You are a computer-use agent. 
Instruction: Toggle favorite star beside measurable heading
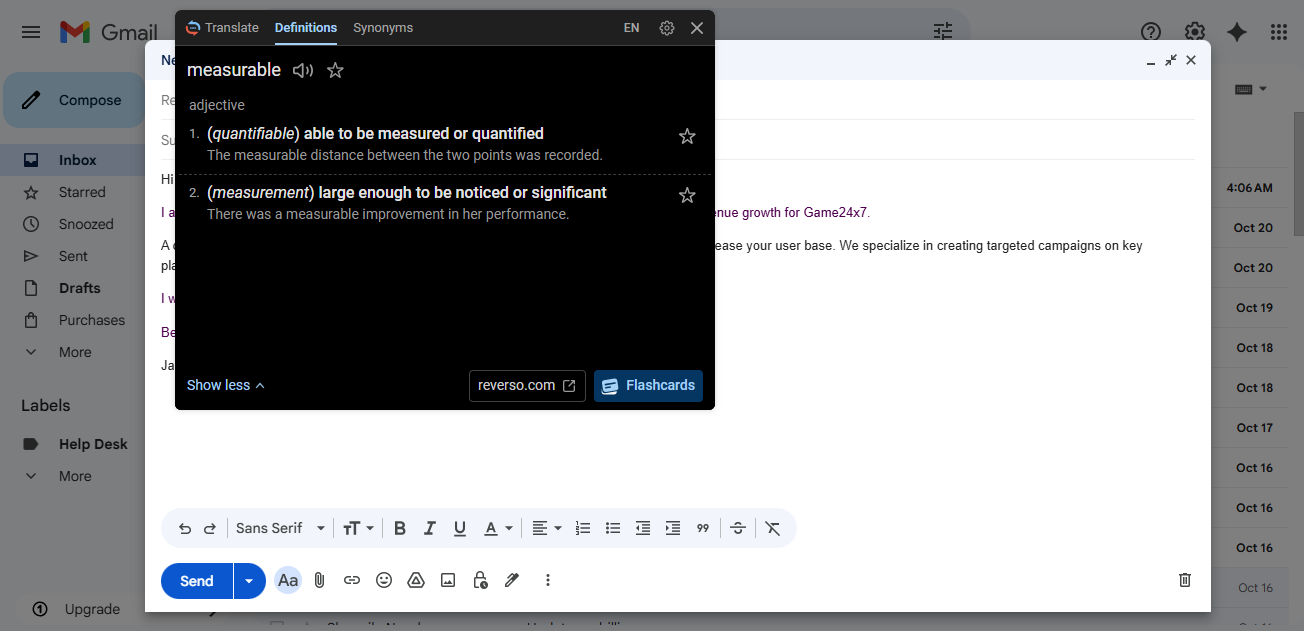[336, 70]
